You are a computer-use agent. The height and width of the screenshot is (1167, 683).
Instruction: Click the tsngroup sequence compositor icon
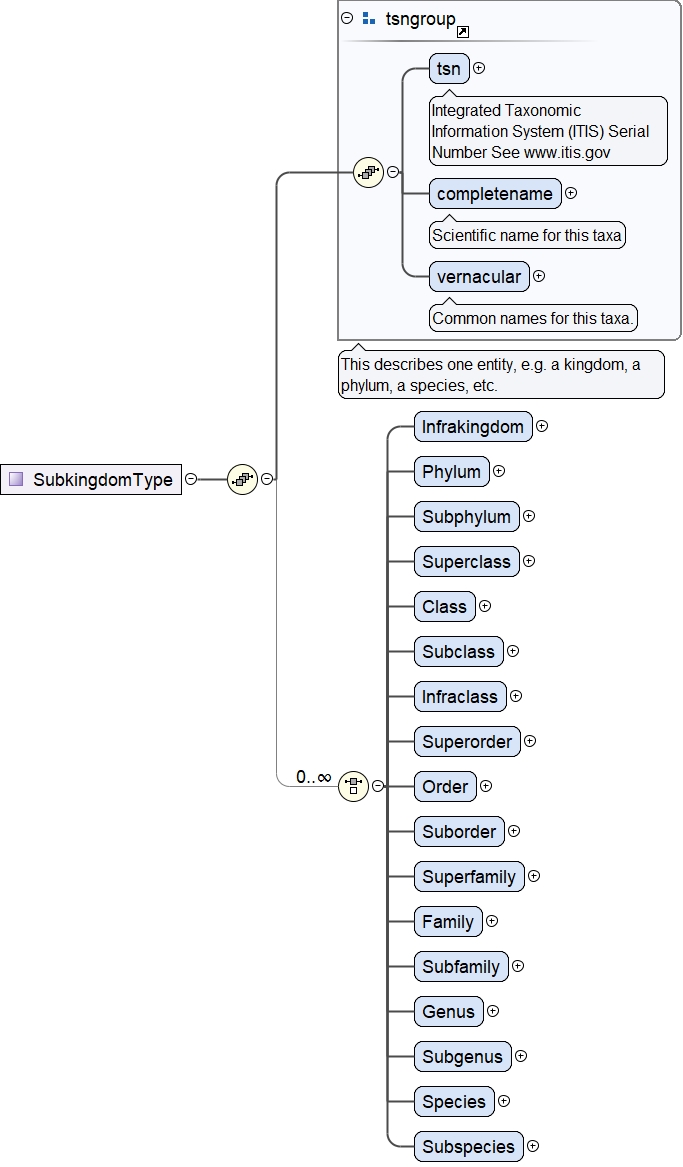(368, 173)
